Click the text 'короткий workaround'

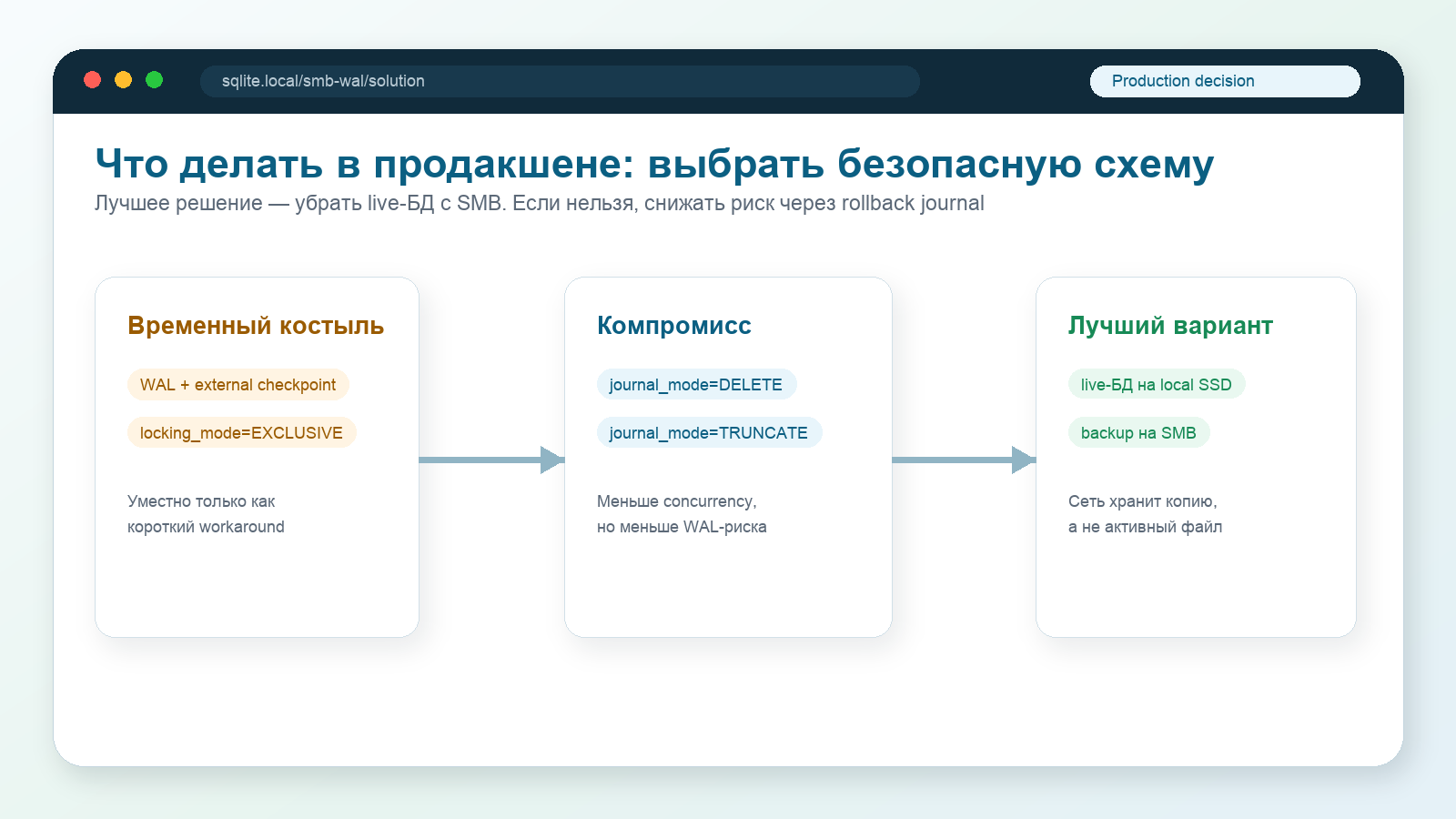(206, 527)
